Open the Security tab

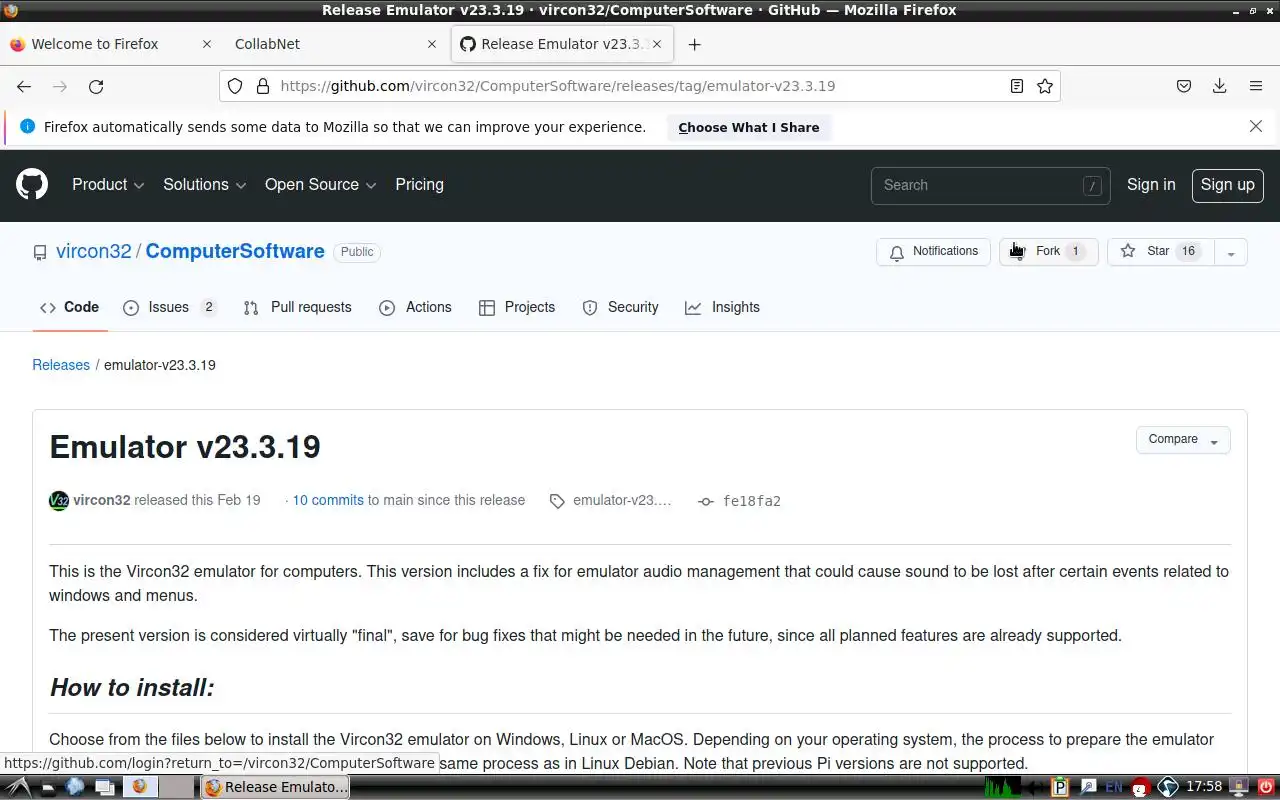tap(620, 307)
